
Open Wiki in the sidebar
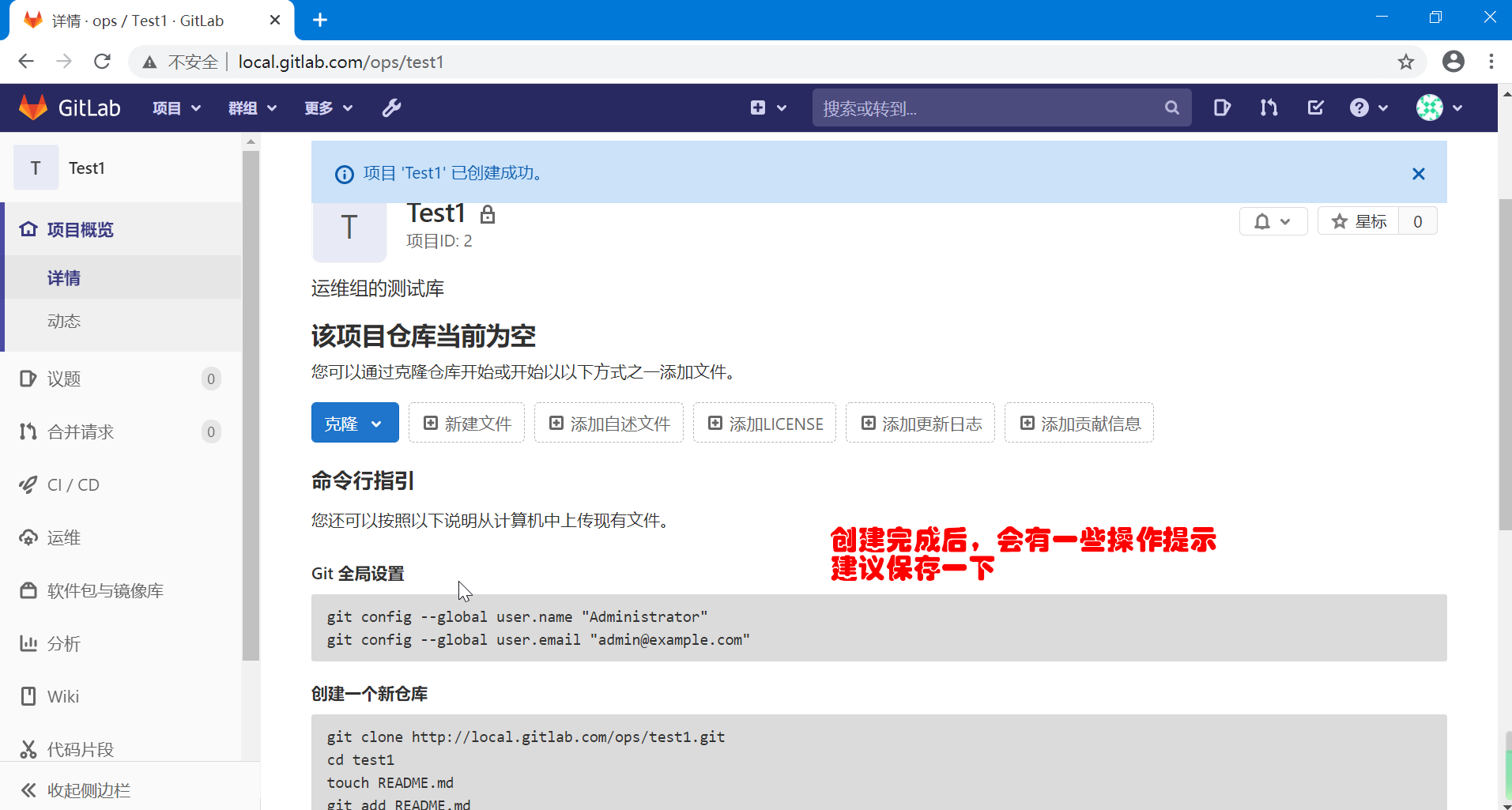[x=120, y=696]
